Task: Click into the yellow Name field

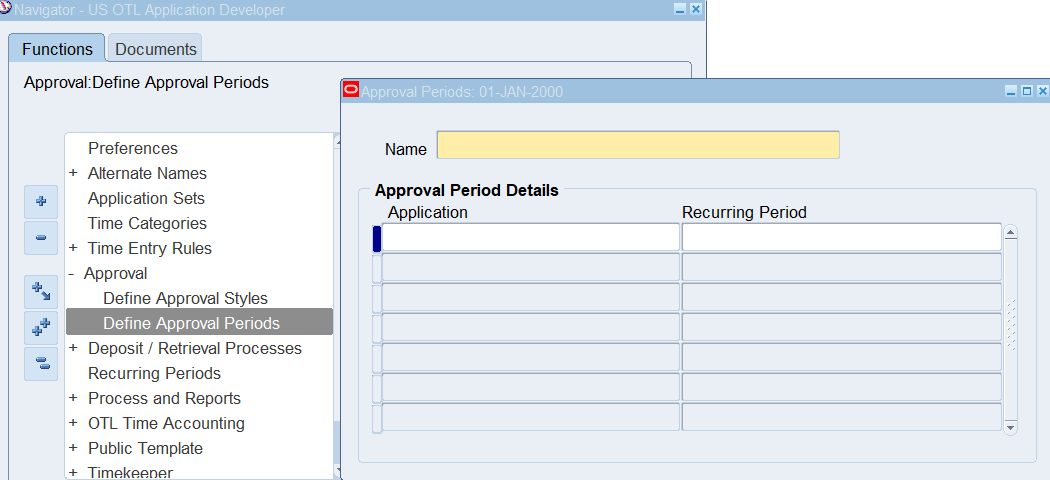Action: pyautogui.click(x=638, y=145)
